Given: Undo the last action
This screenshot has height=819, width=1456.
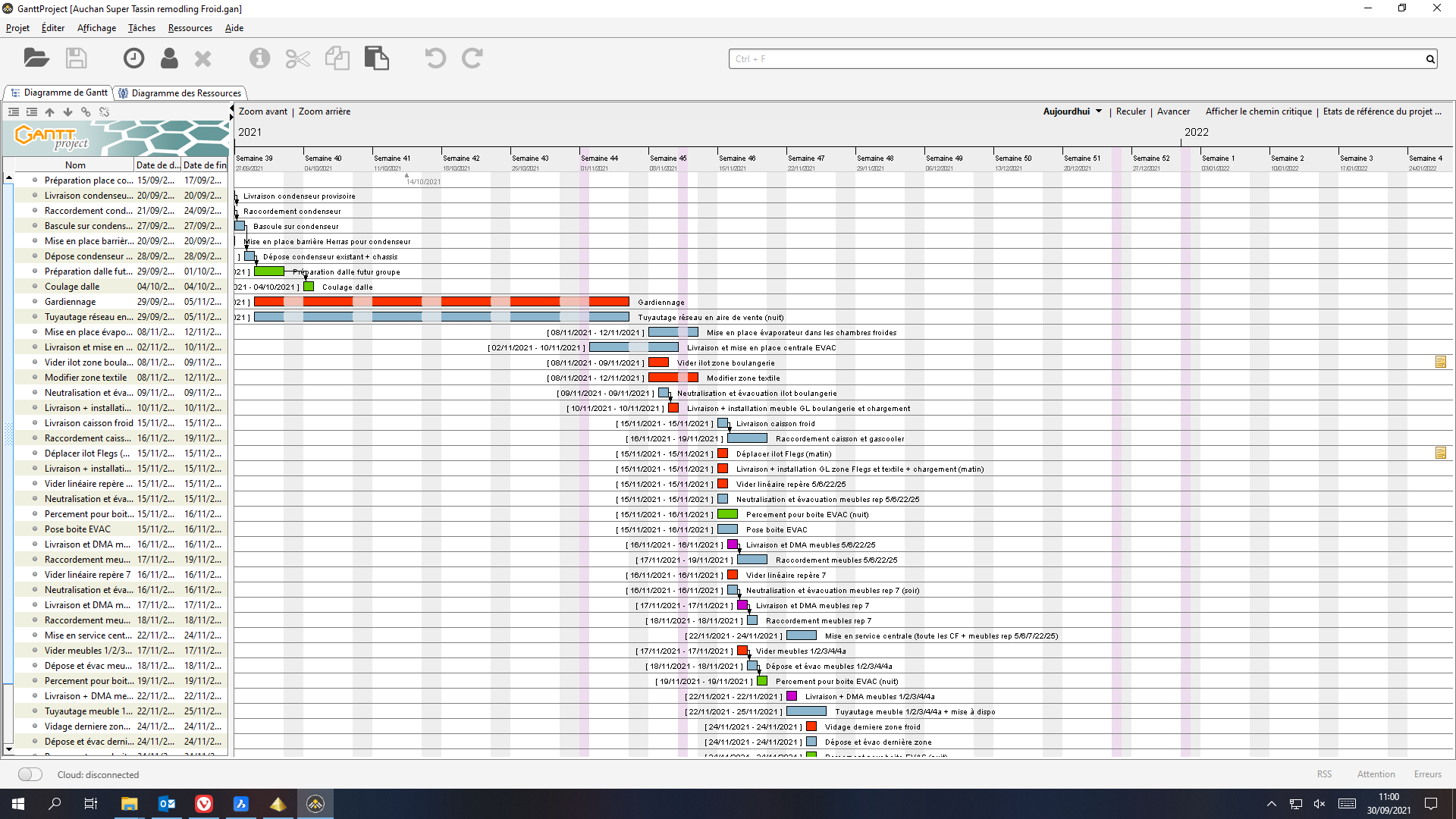Looking at the screenshot, I should coord(435,58).
